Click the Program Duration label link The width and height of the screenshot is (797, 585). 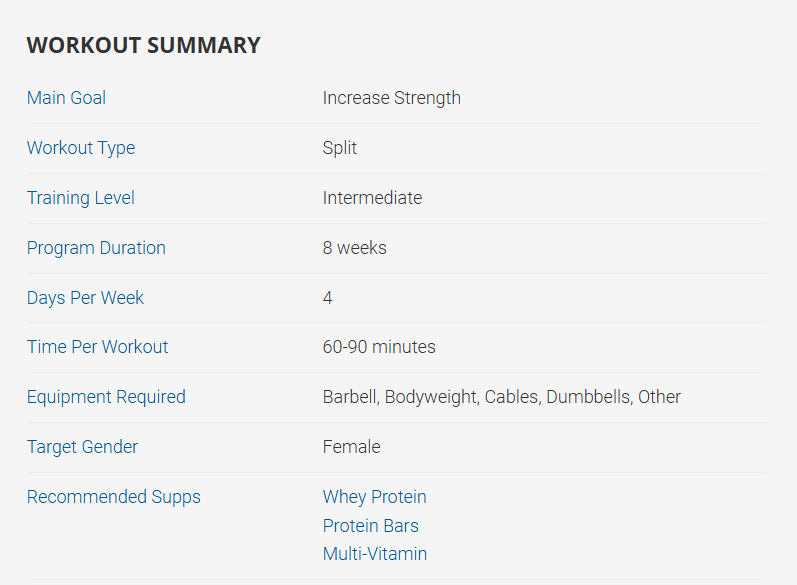coord(96,248)
